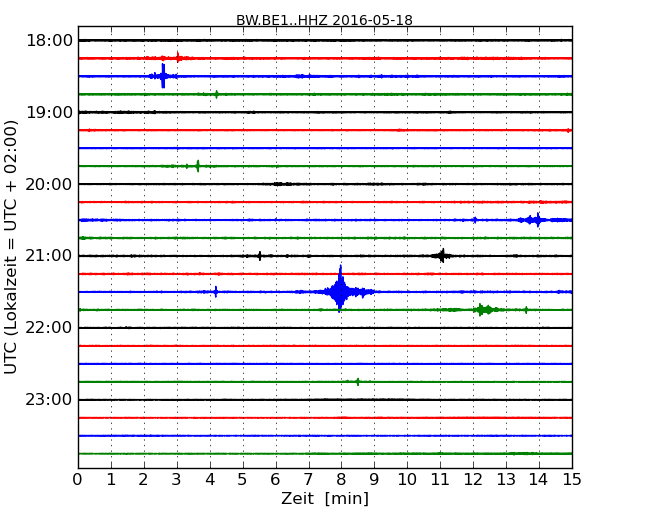Click the green spike near minute 8.5

coord(358,382)
